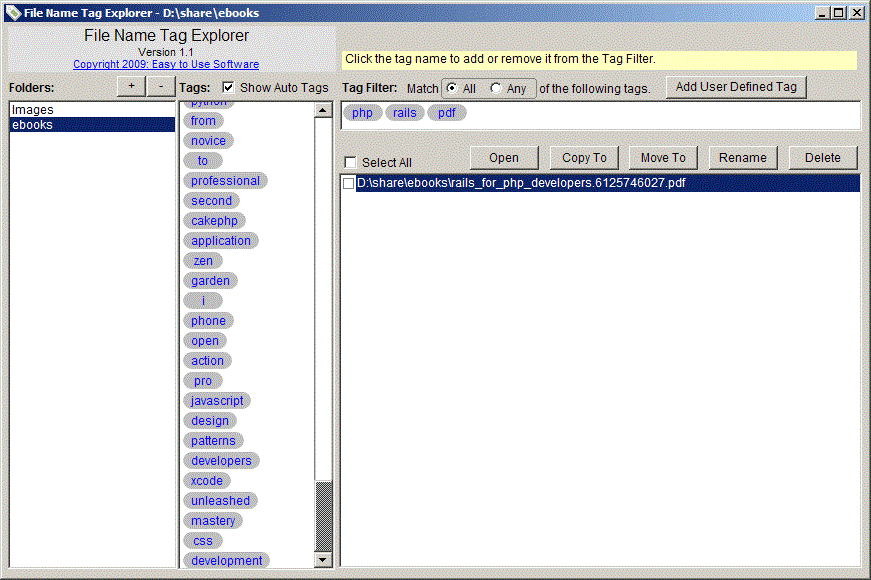Screen dimensions: 871x580
Task: Select the developers tag
Action: (221, 460)
